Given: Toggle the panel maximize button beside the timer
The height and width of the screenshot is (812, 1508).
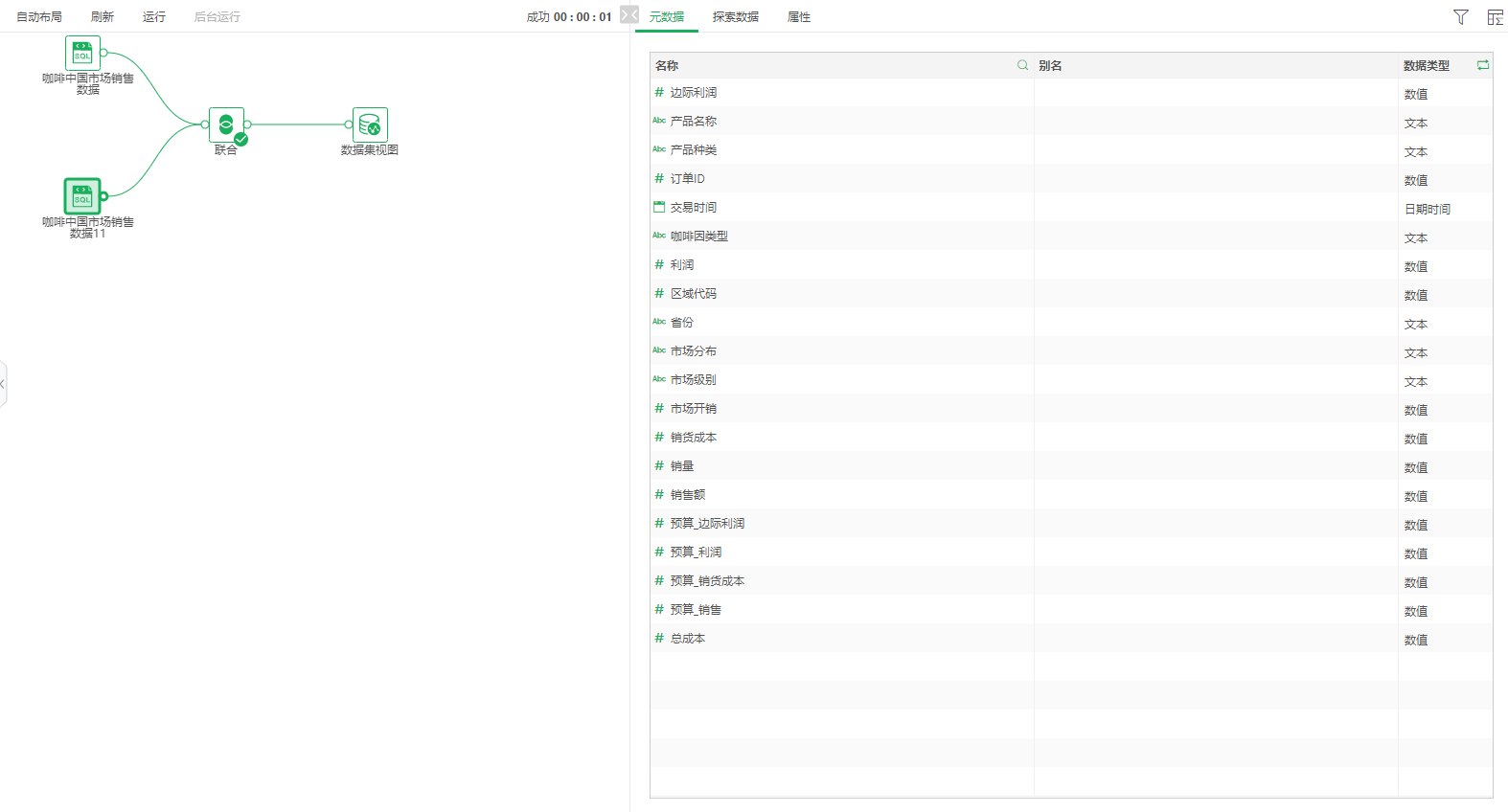Looking at the screenshot, I should [628, 15].
